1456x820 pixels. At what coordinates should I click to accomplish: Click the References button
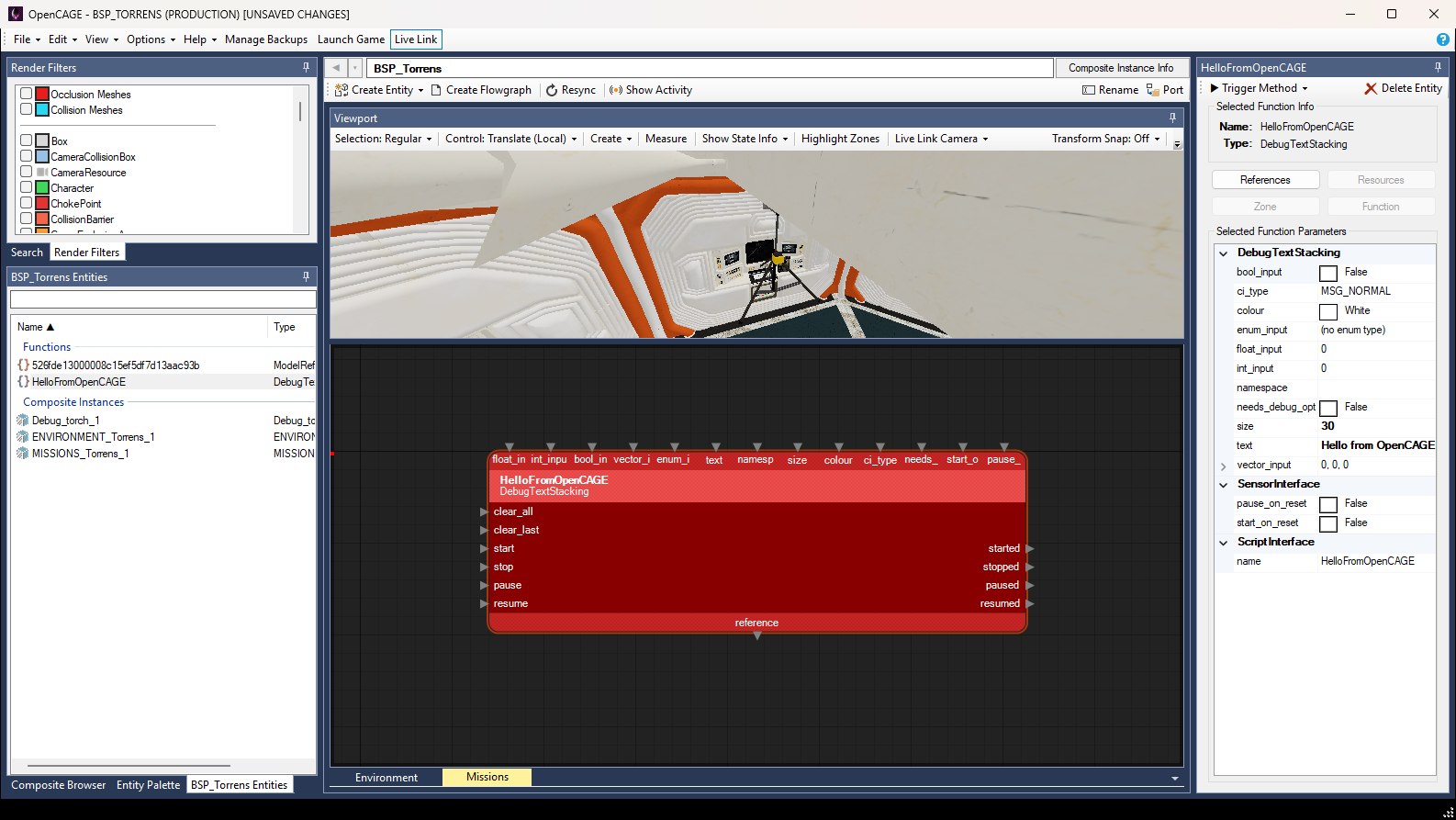pos(1265,180)
